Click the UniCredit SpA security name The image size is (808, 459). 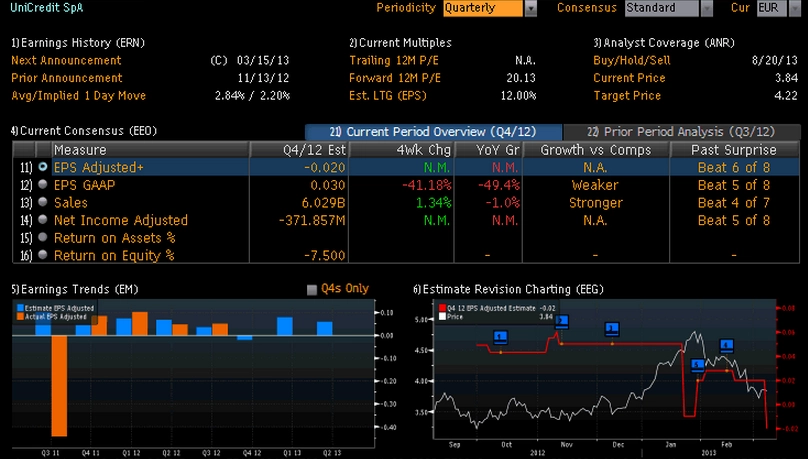click(x=47, y=8)
